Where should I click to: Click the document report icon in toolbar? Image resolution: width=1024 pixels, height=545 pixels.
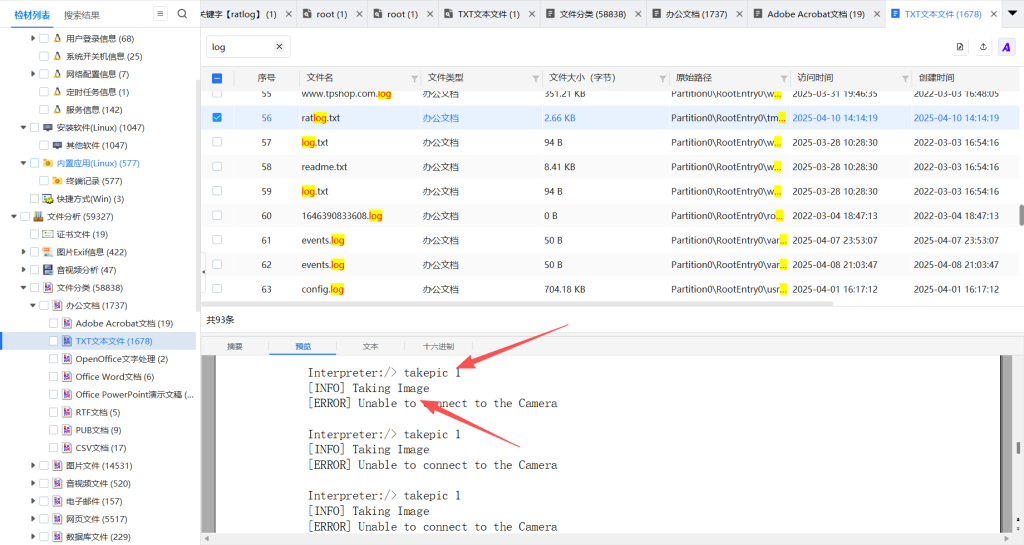(960, 47)
